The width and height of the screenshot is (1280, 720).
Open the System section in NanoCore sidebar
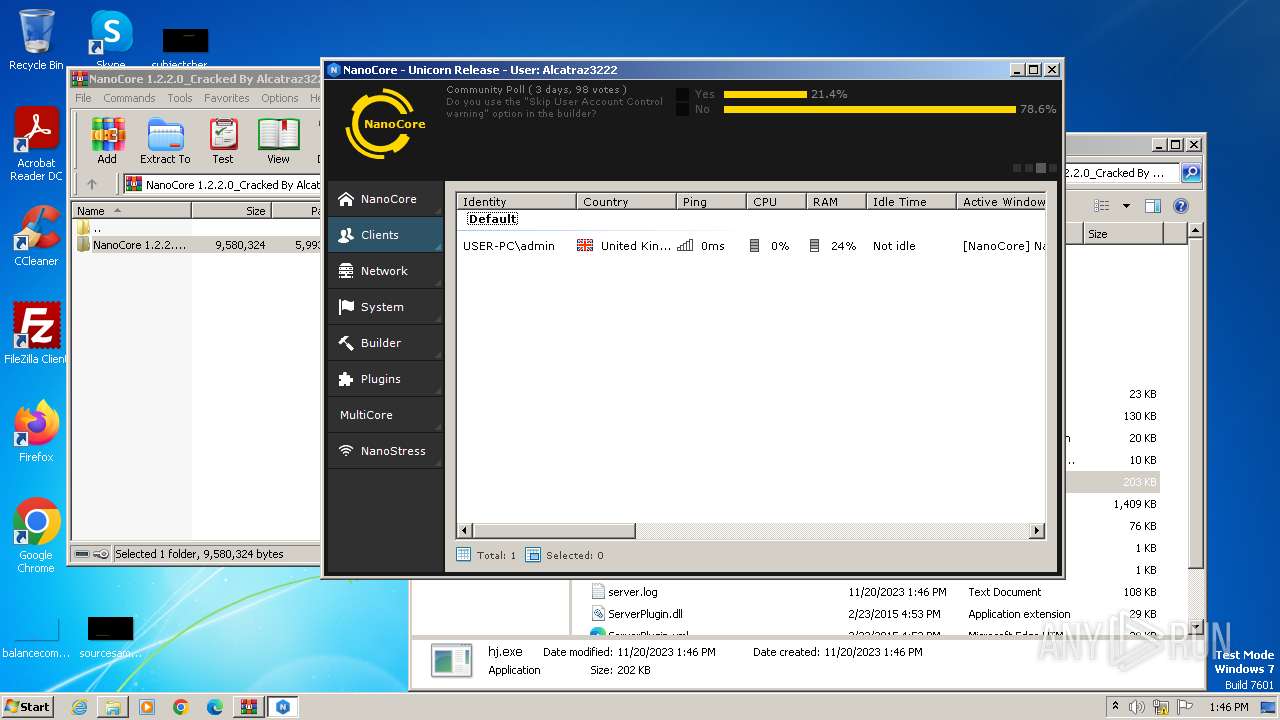385,307
